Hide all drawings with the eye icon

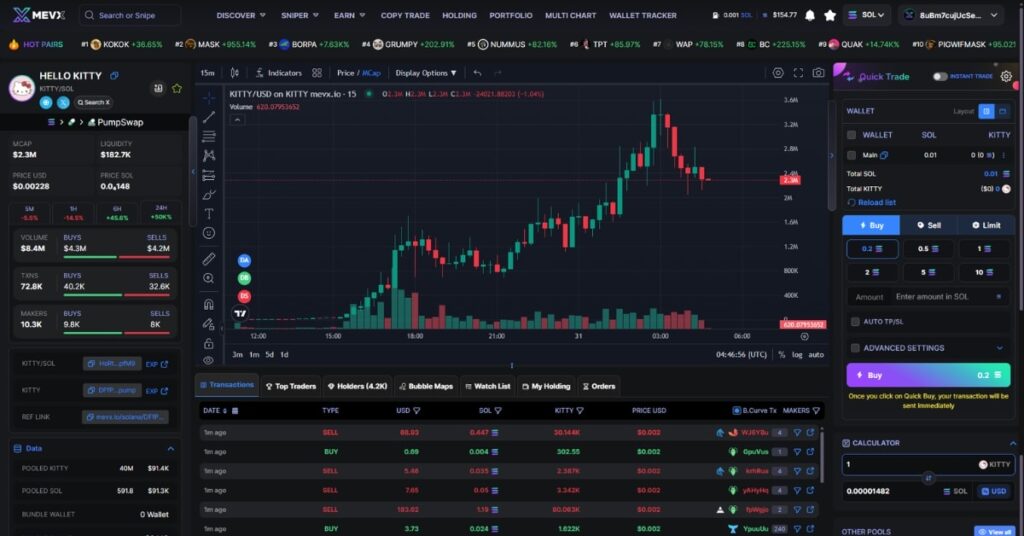pyautogui.click(x=208, y=360)
